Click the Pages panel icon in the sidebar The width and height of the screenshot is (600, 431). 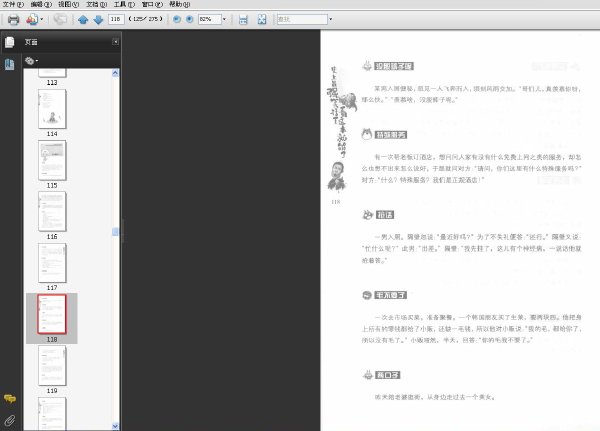[x=10, y=42]
